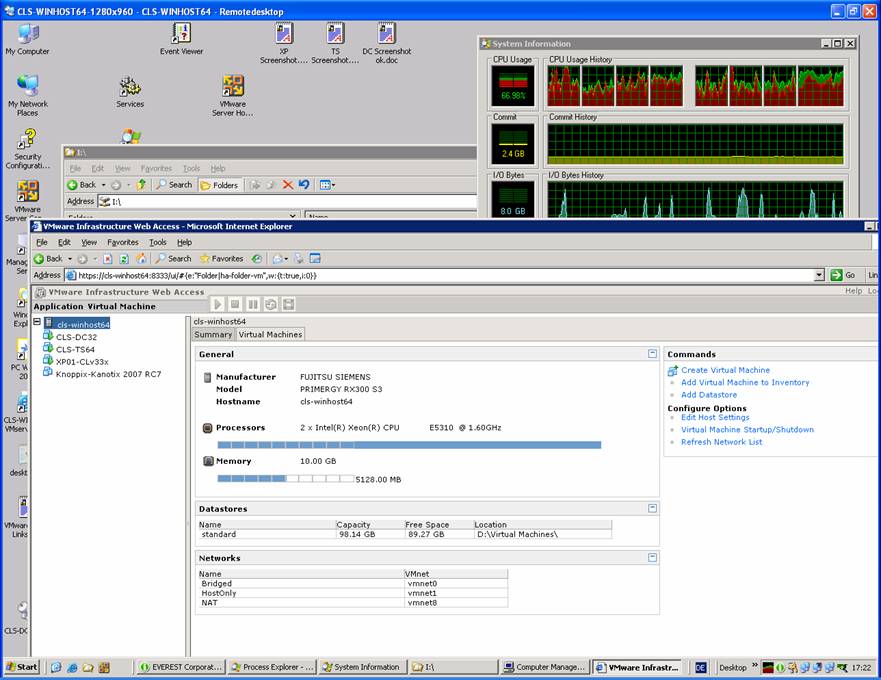The image size is (881, 680).
Task: Open the My Computer desktop icon
Action: [27, 39]
